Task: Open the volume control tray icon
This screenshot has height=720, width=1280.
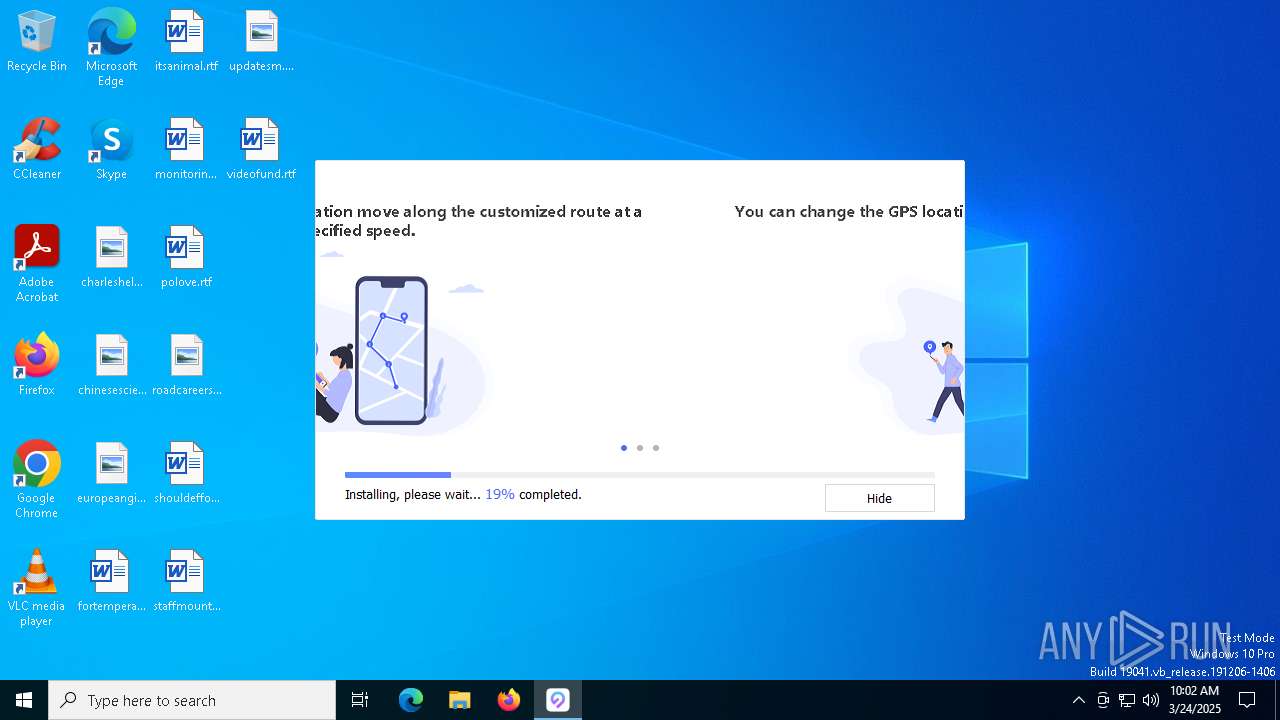Action: coord(1151,700)
